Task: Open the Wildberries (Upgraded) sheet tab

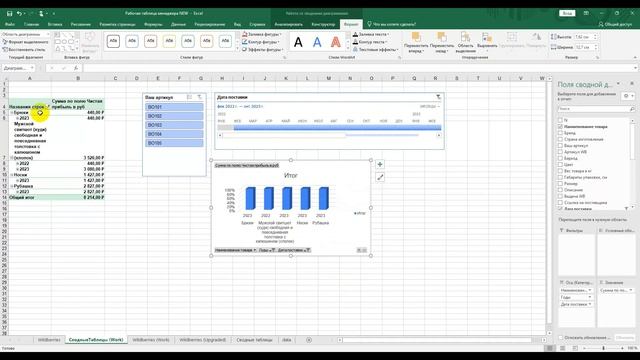Action: (202, 340)
